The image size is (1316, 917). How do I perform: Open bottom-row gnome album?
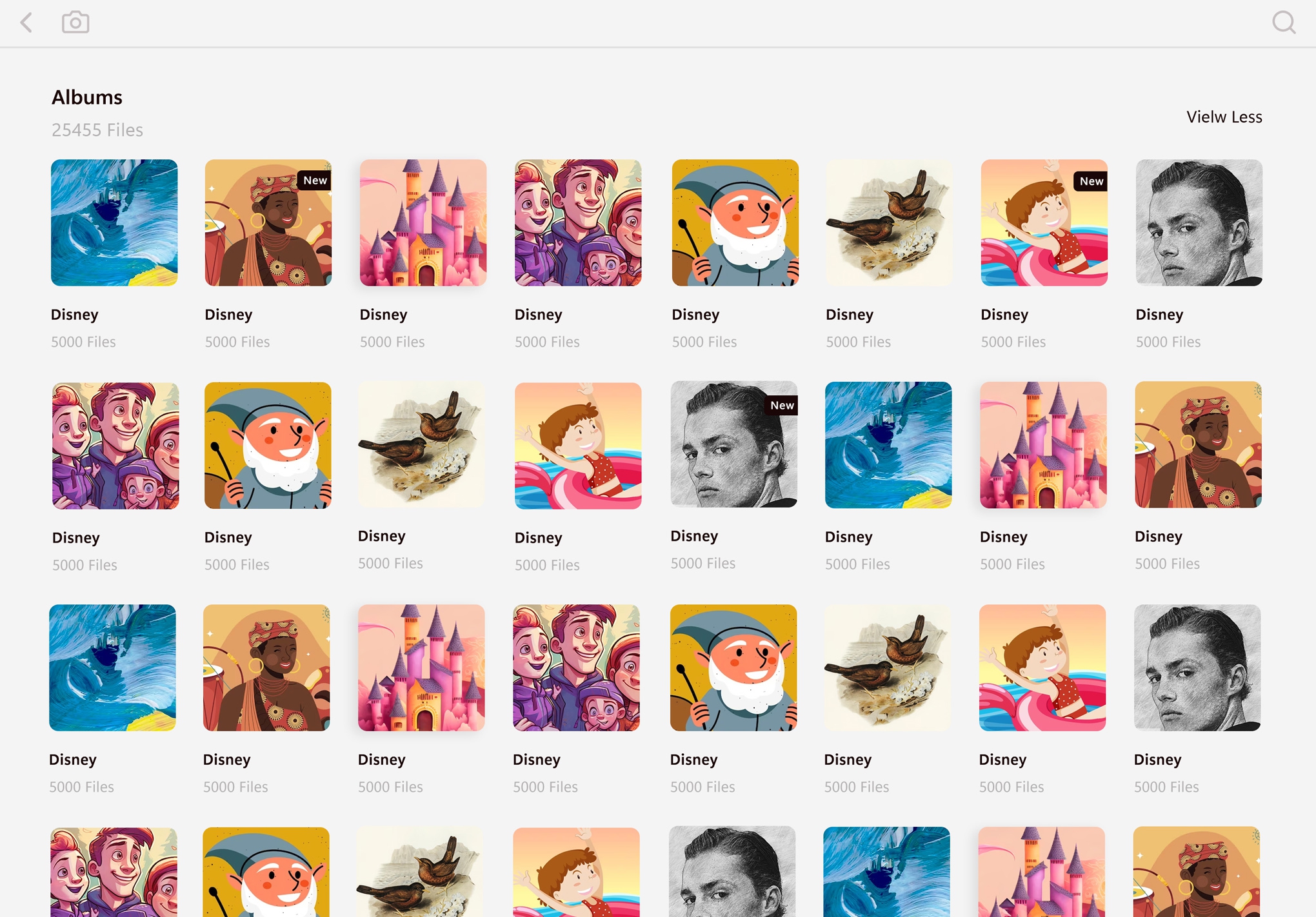pos(266,872)
